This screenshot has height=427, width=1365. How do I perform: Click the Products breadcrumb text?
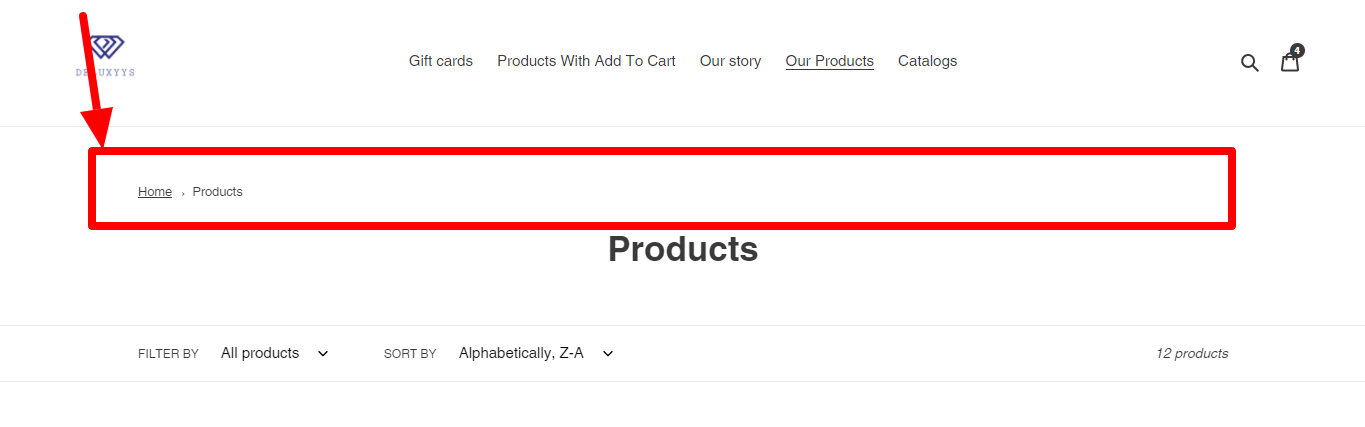pos(217,192)
